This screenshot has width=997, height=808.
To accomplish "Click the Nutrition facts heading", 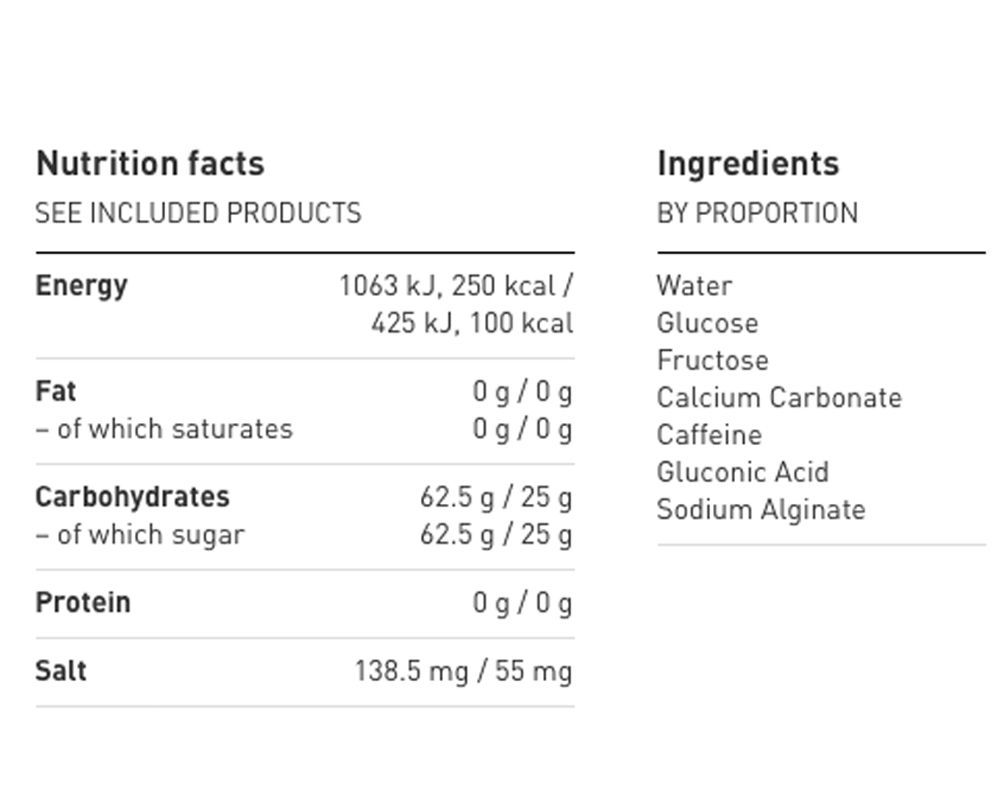I will [x=150, y=163].
